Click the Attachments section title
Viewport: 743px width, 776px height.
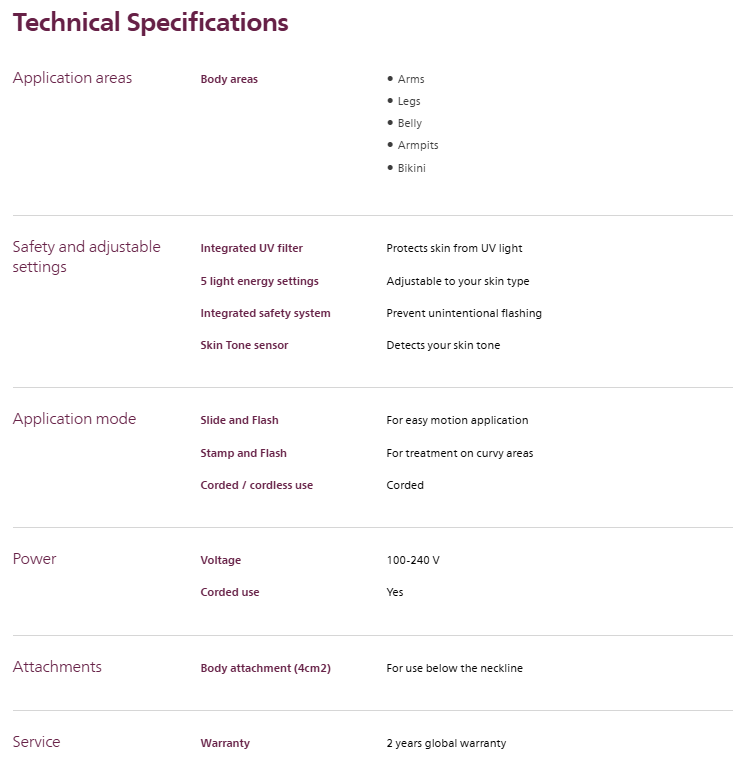pos(57,667)
